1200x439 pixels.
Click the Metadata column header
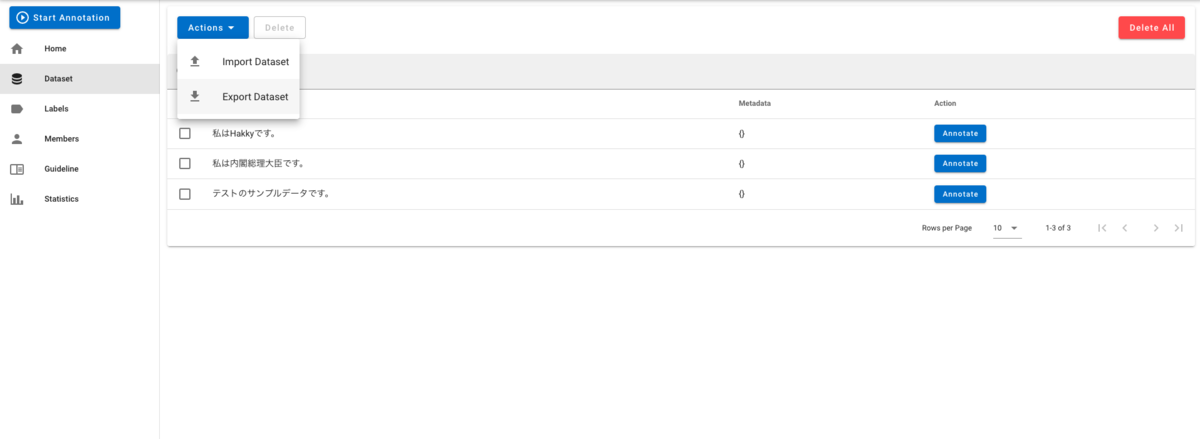(754, 103)
